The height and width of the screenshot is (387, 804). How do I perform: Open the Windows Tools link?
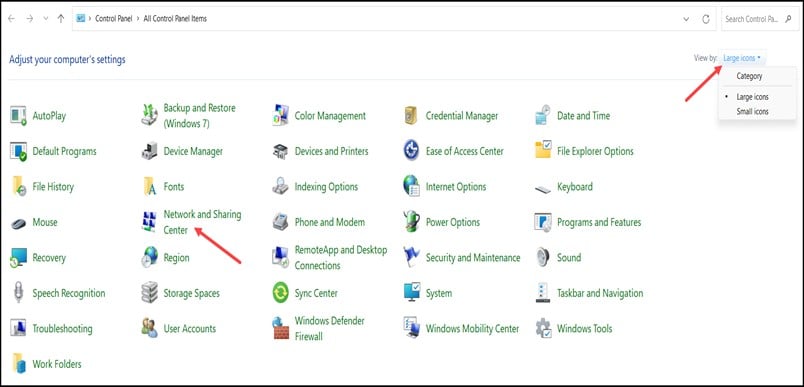(x=585, y=329)
